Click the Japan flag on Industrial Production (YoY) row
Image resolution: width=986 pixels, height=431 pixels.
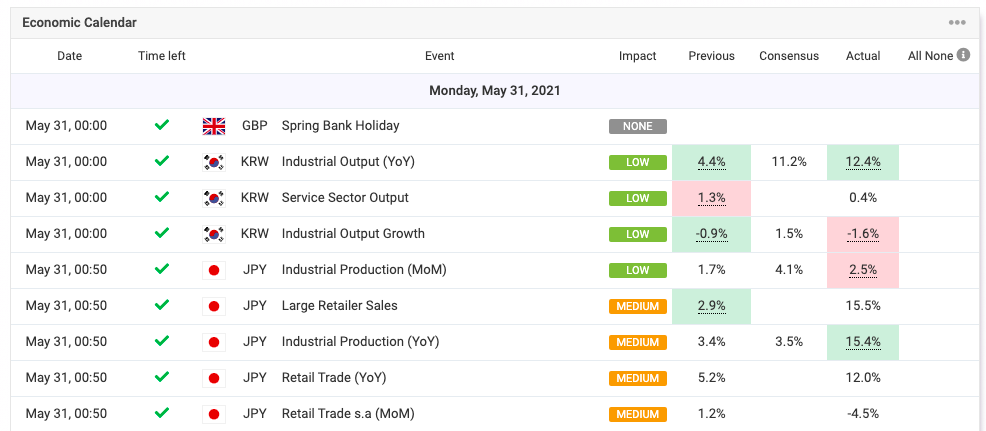pos(214,342)
